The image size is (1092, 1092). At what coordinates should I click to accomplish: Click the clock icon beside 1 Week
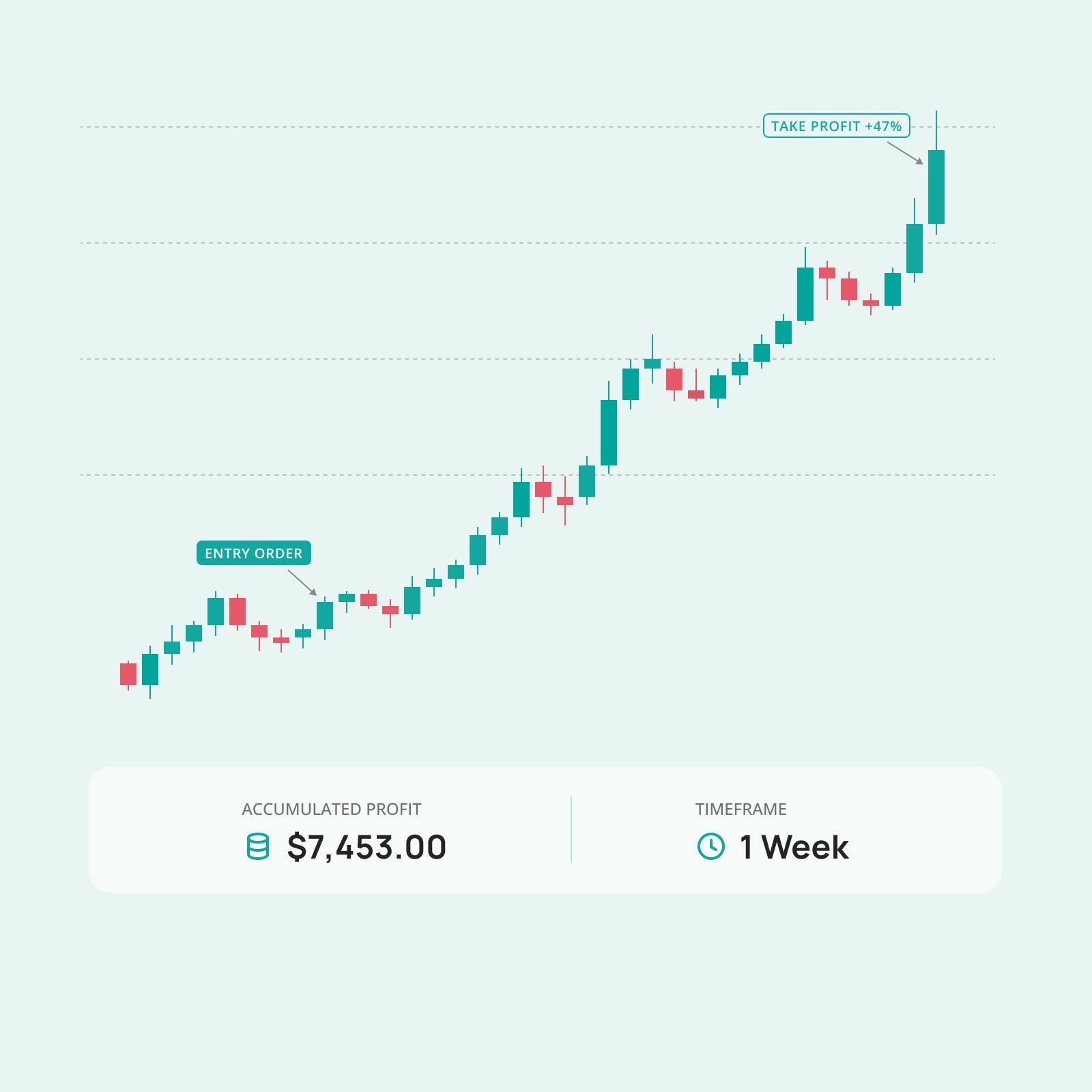(710, 846)
